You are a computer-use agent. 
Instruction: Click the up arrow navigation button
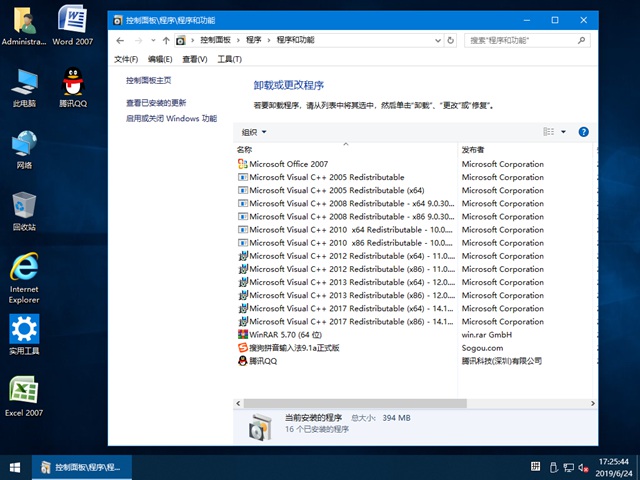pos(166,40)
